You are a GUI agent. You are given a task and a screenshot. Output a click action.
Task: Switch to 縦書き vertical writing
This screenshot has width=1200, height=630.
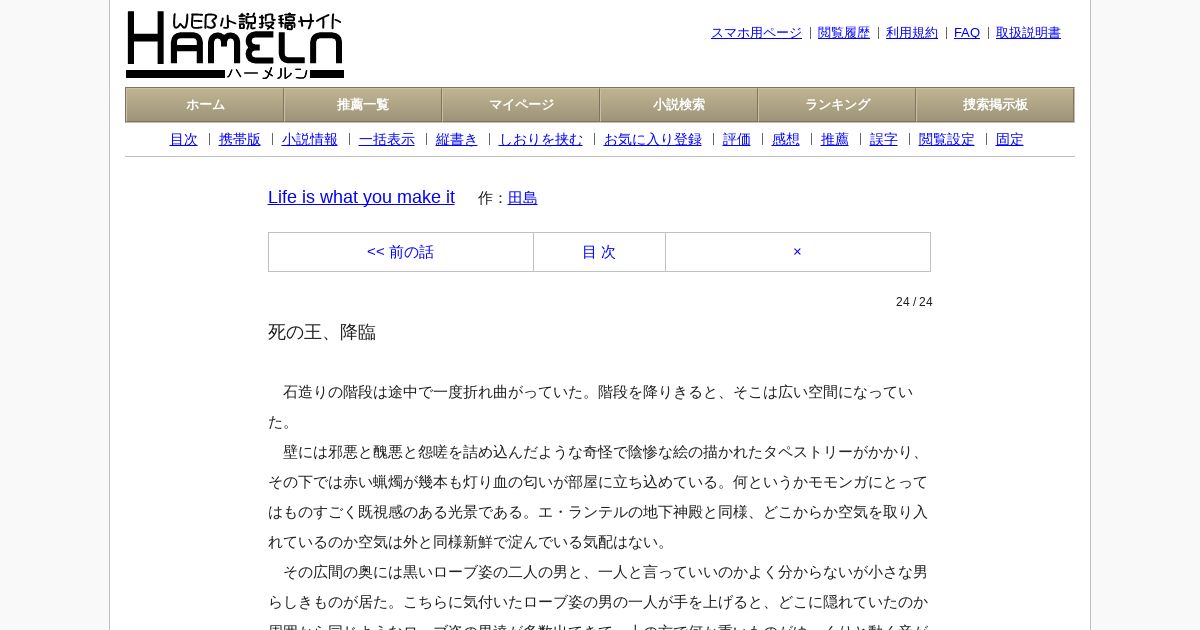457,140
